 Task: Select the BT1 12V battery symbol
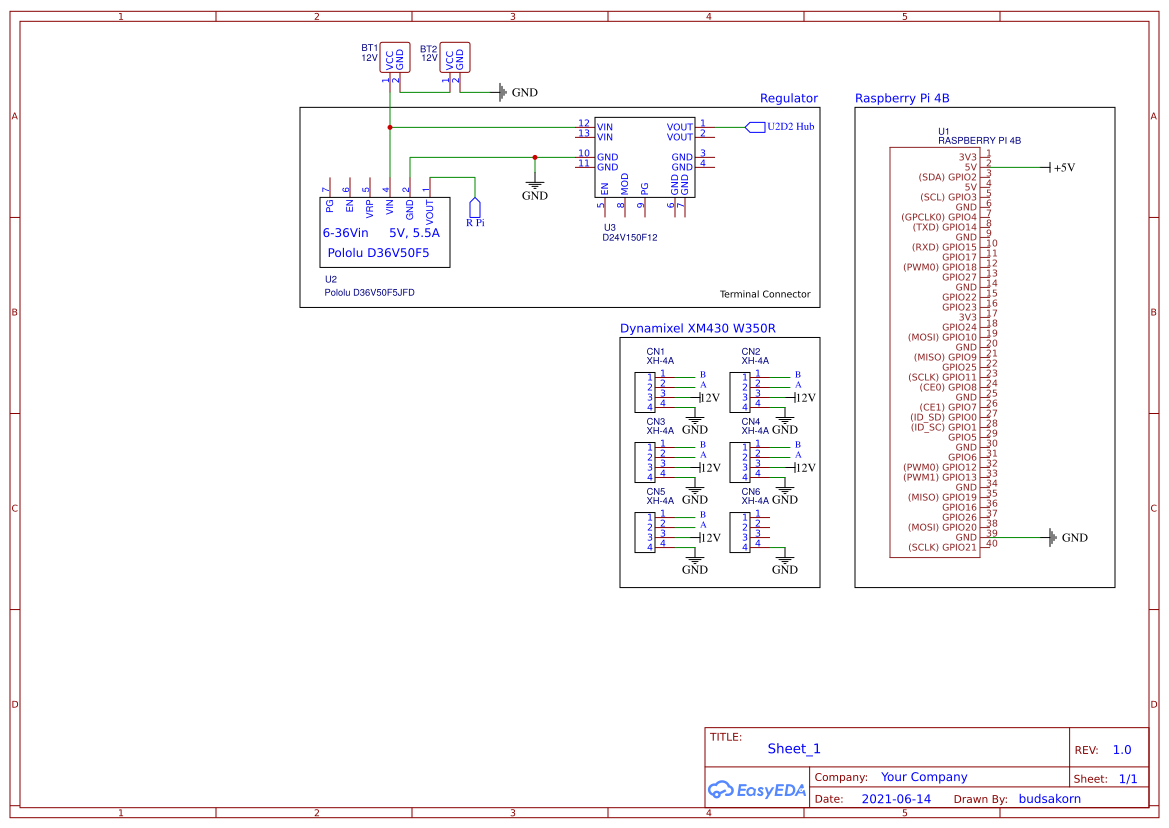click(x=394, y=57)
